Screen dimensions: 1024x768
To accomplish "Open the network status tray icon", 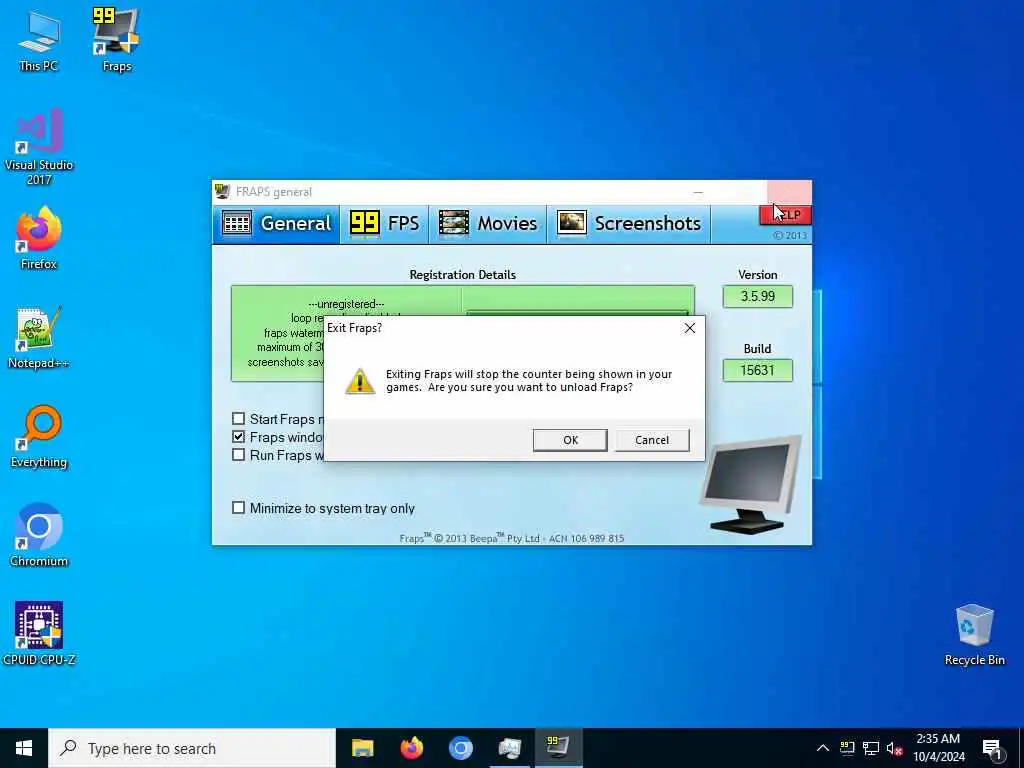I will click(871, 748).
